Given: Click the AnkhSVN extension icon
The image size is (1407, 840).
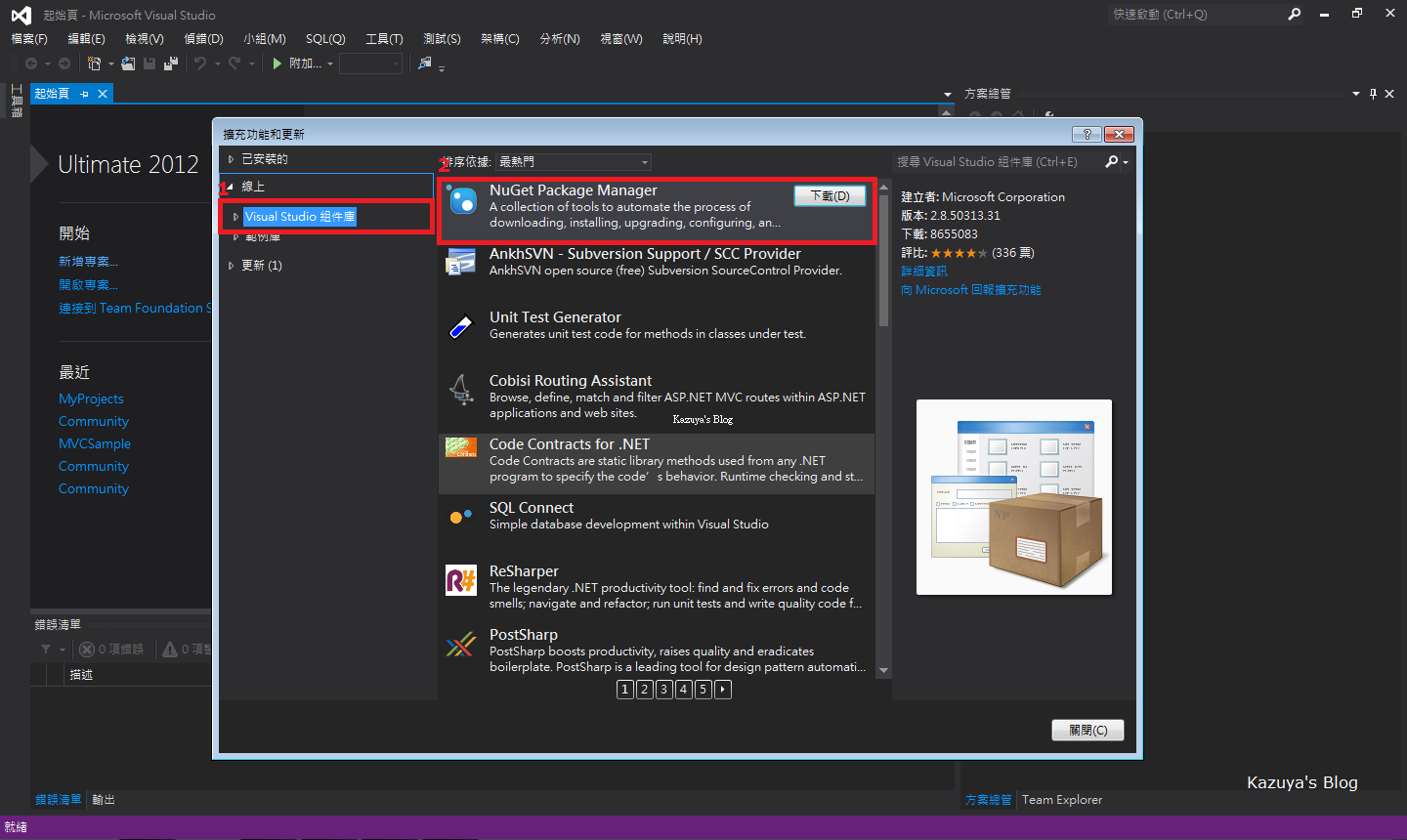Looking at the screenshot, I should coord(460,262).
